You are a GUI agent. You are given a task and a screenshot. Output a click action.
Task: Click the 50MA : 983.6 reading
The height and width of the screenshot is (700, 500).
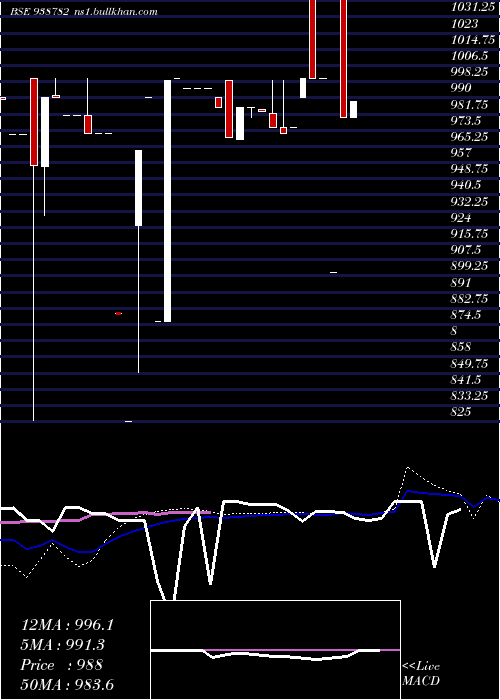click(x=67, y=684)
